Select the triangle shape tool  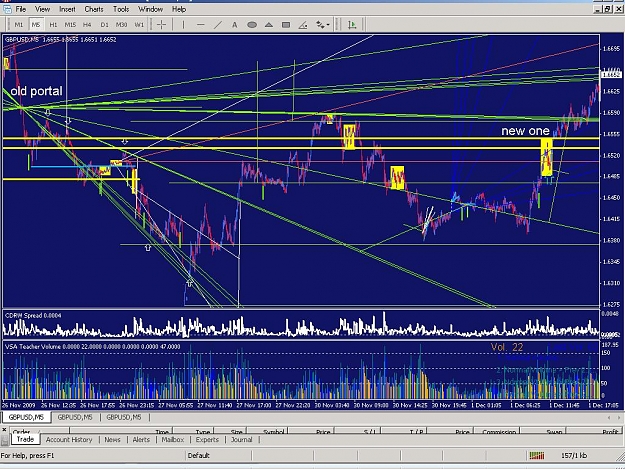coord(269,25)
